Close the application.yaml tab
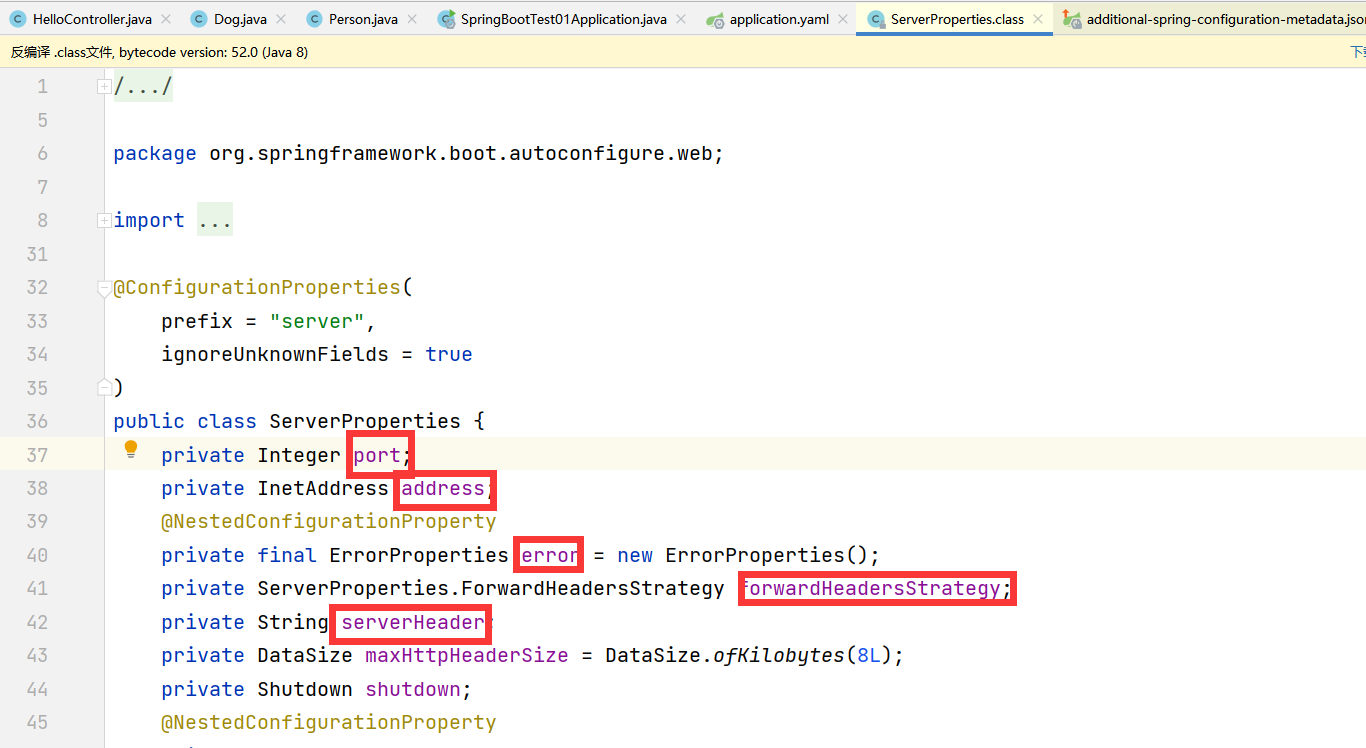This screenshot has height=748, width=1366. 842,19
